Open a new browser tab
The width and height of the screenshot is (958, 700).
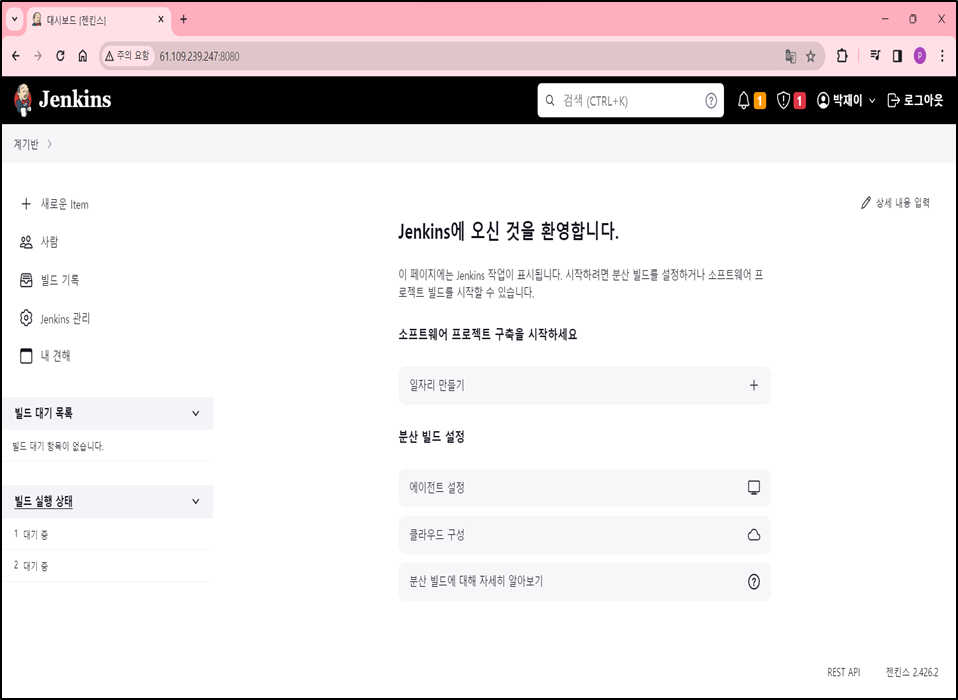[183, 20]
